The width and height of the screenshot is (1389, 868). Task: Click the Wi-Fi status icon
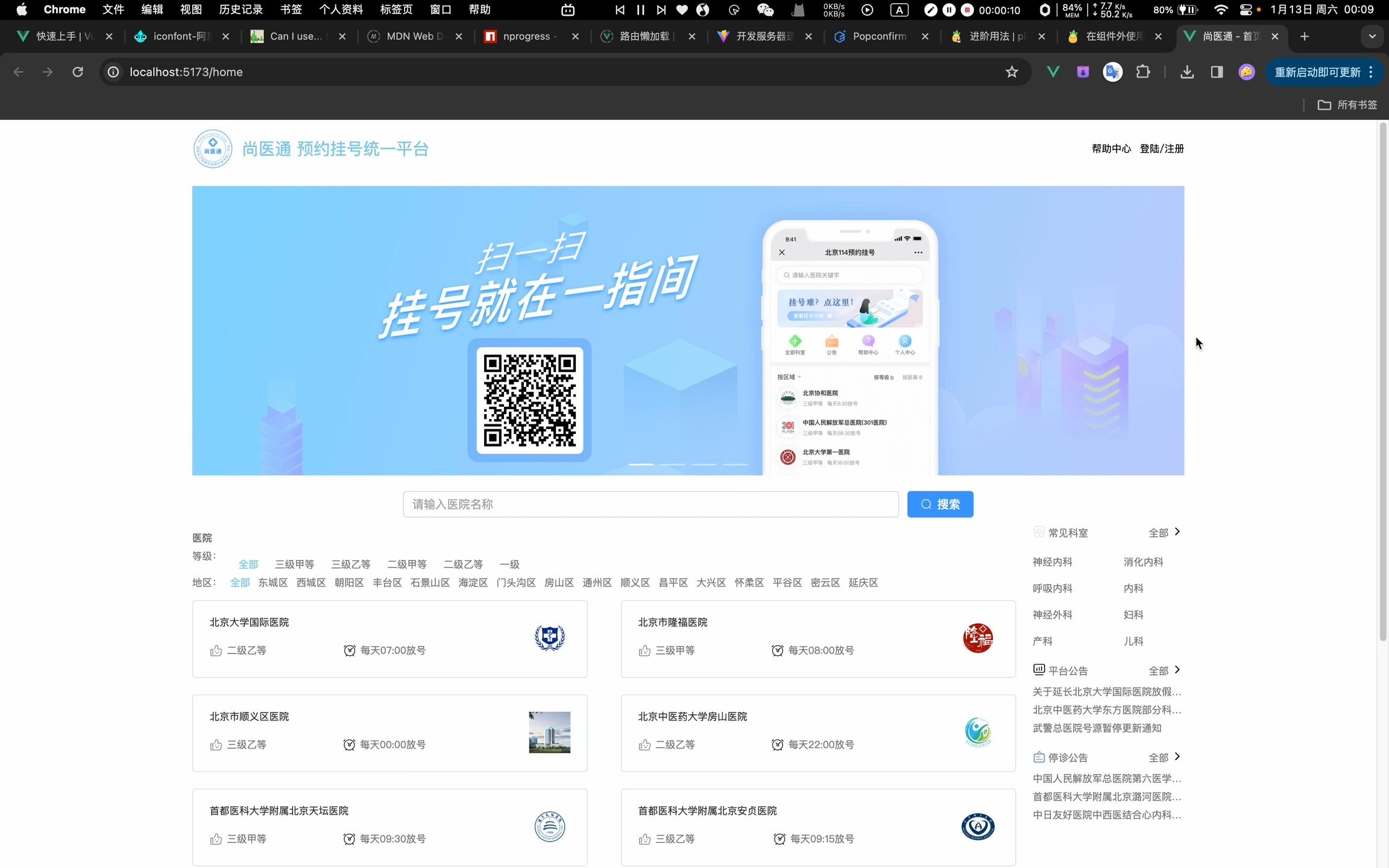tap(1221, 10)
